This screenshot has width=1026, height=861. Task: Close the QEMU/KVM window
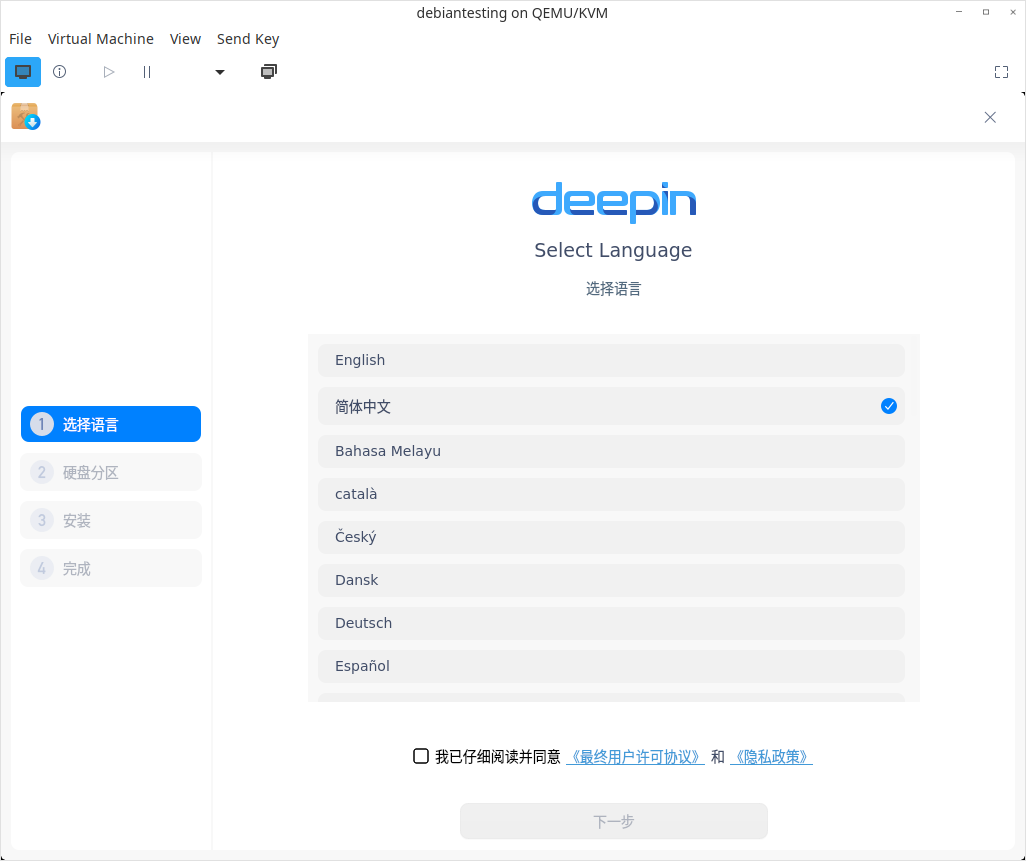[x=1013, y=12]
